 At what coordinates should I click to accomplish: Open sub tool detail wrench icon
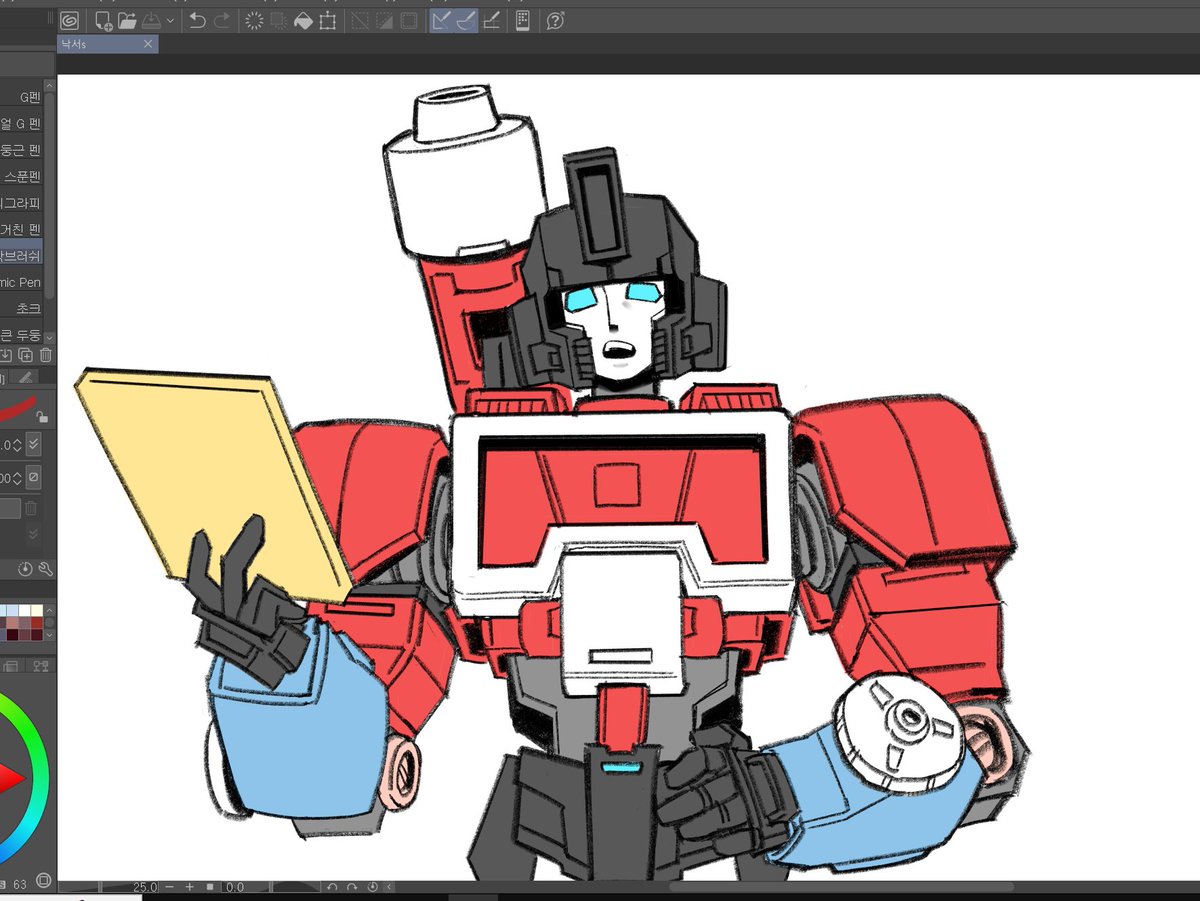(x=45, y=569)
